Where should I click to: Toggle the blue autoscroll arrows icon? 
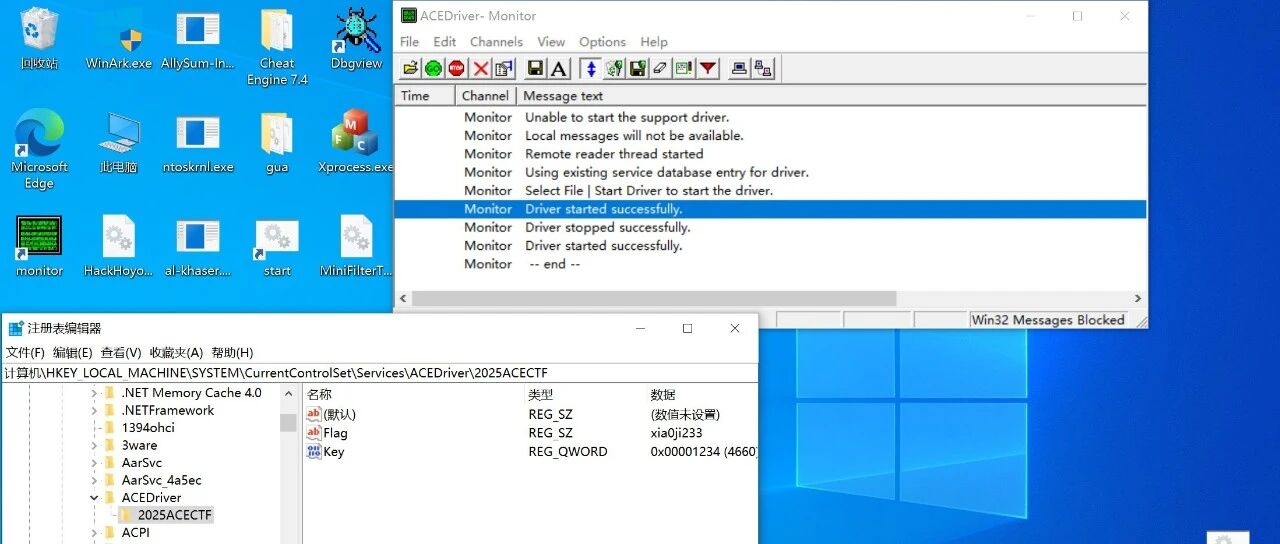591,68
